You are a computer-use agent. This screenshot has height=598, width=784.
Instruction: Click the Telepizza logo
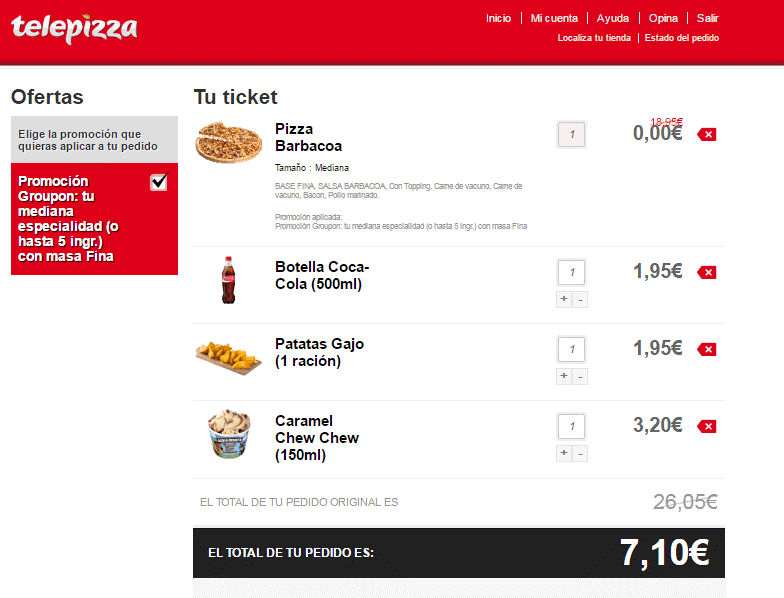(x=74, y=29)
